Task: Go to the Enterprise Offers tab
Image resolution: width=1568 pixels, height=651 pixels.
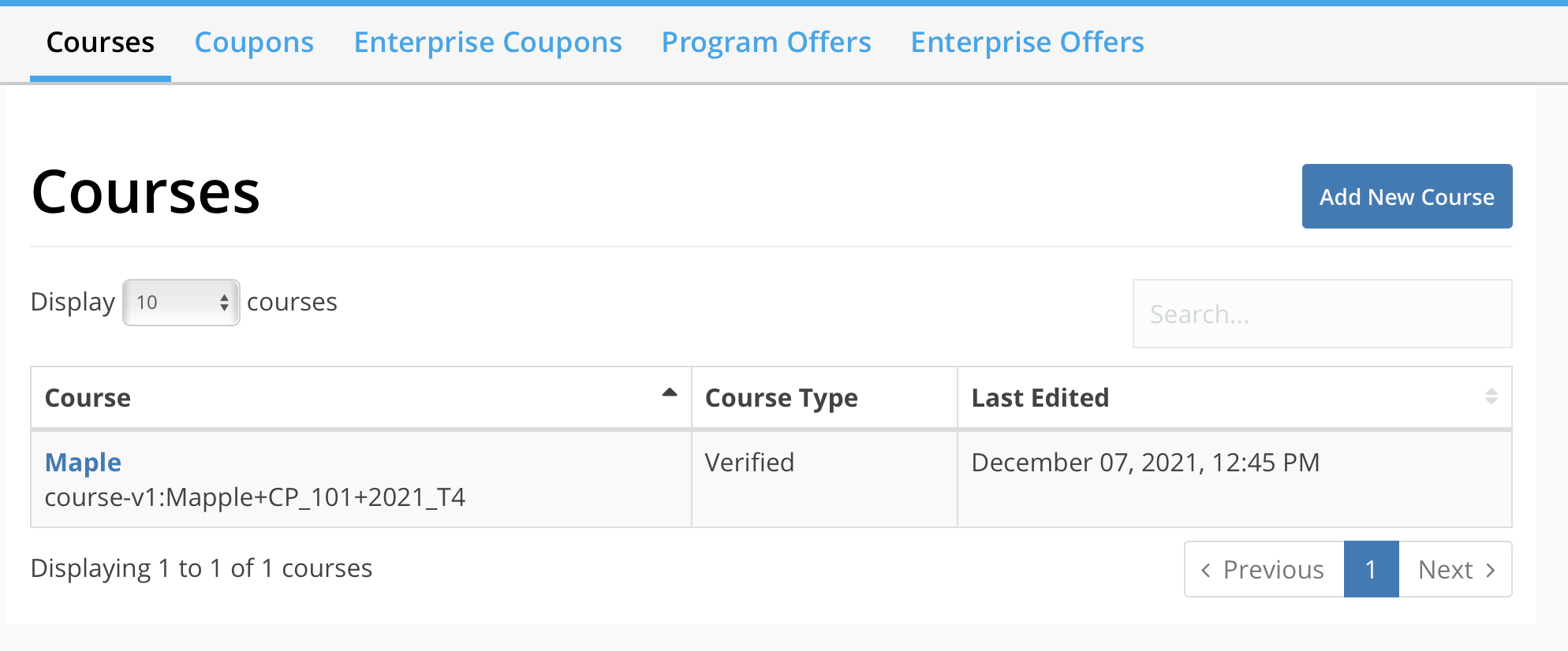Action: 1027,42
